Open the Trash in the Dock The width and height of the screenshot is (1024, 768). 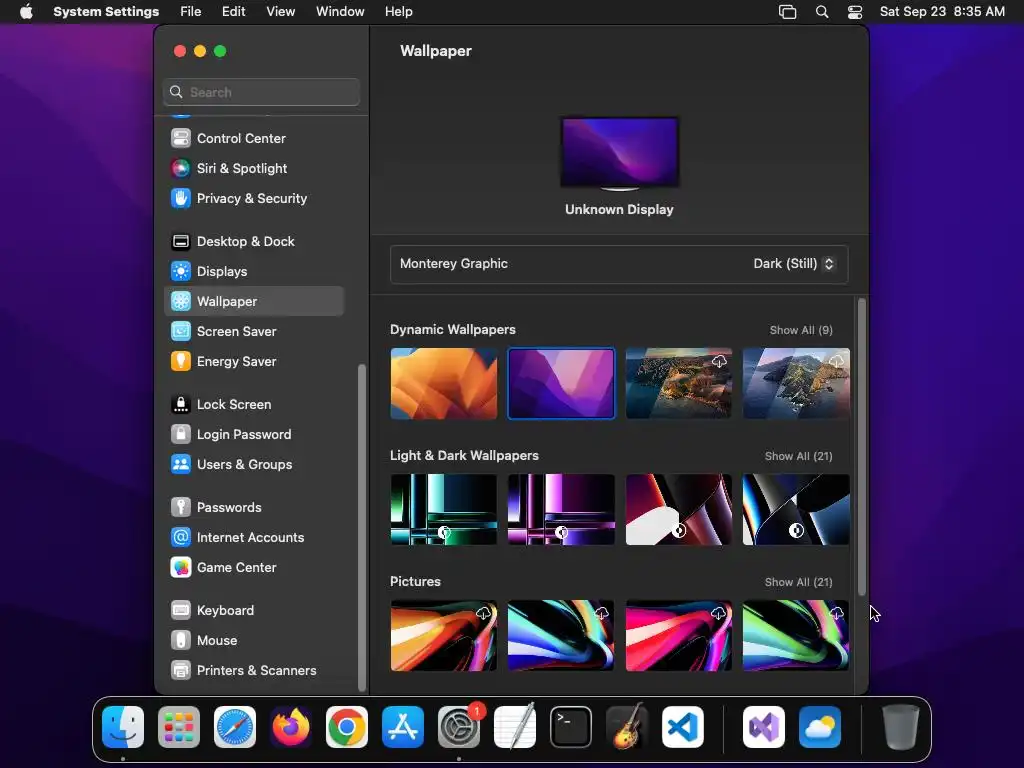[x=901, y=727]
